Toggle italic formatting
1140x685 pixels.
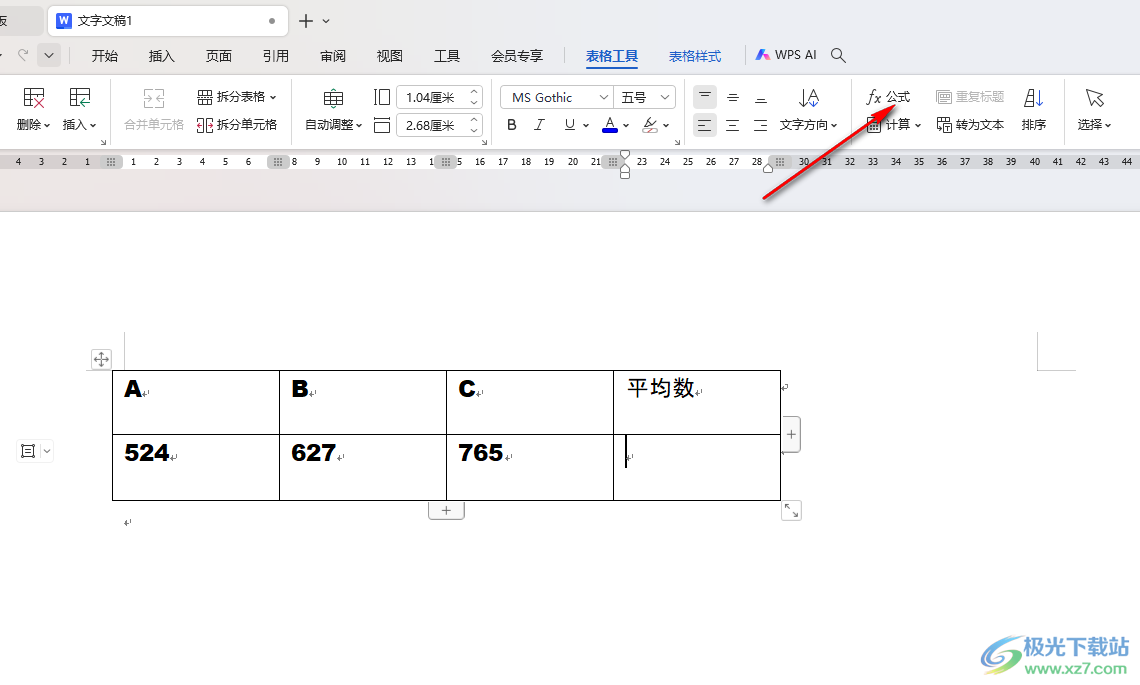click(539, 125)
